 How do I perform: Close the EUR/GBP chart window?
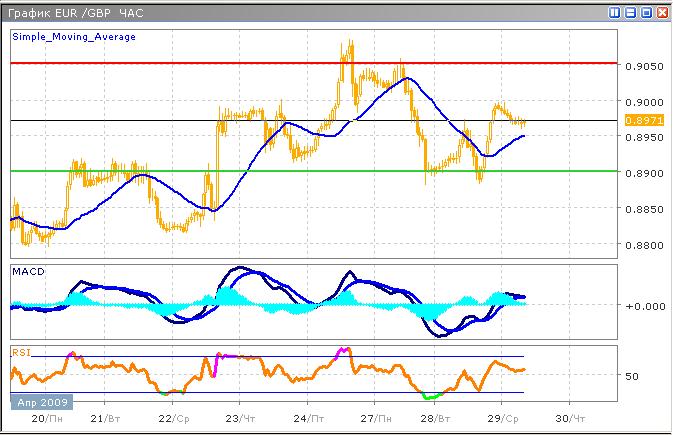click(661, 13)
